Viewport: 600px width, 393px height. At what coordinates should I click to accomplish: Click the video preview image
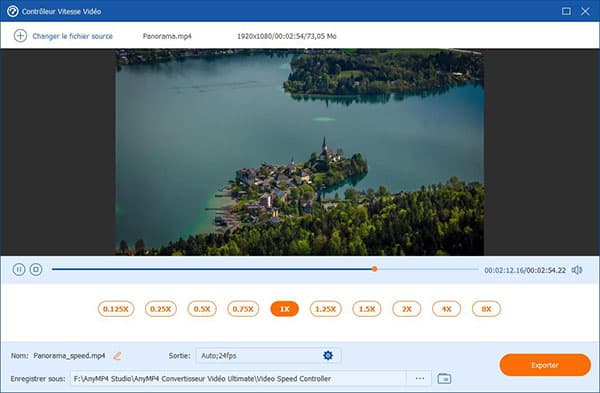[x=300, y=152]
